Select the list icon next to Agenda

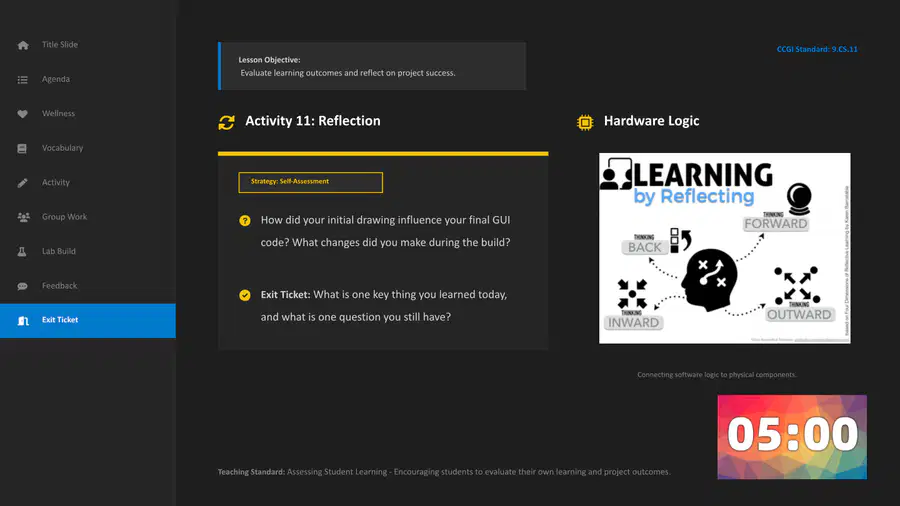pos(22,80)
